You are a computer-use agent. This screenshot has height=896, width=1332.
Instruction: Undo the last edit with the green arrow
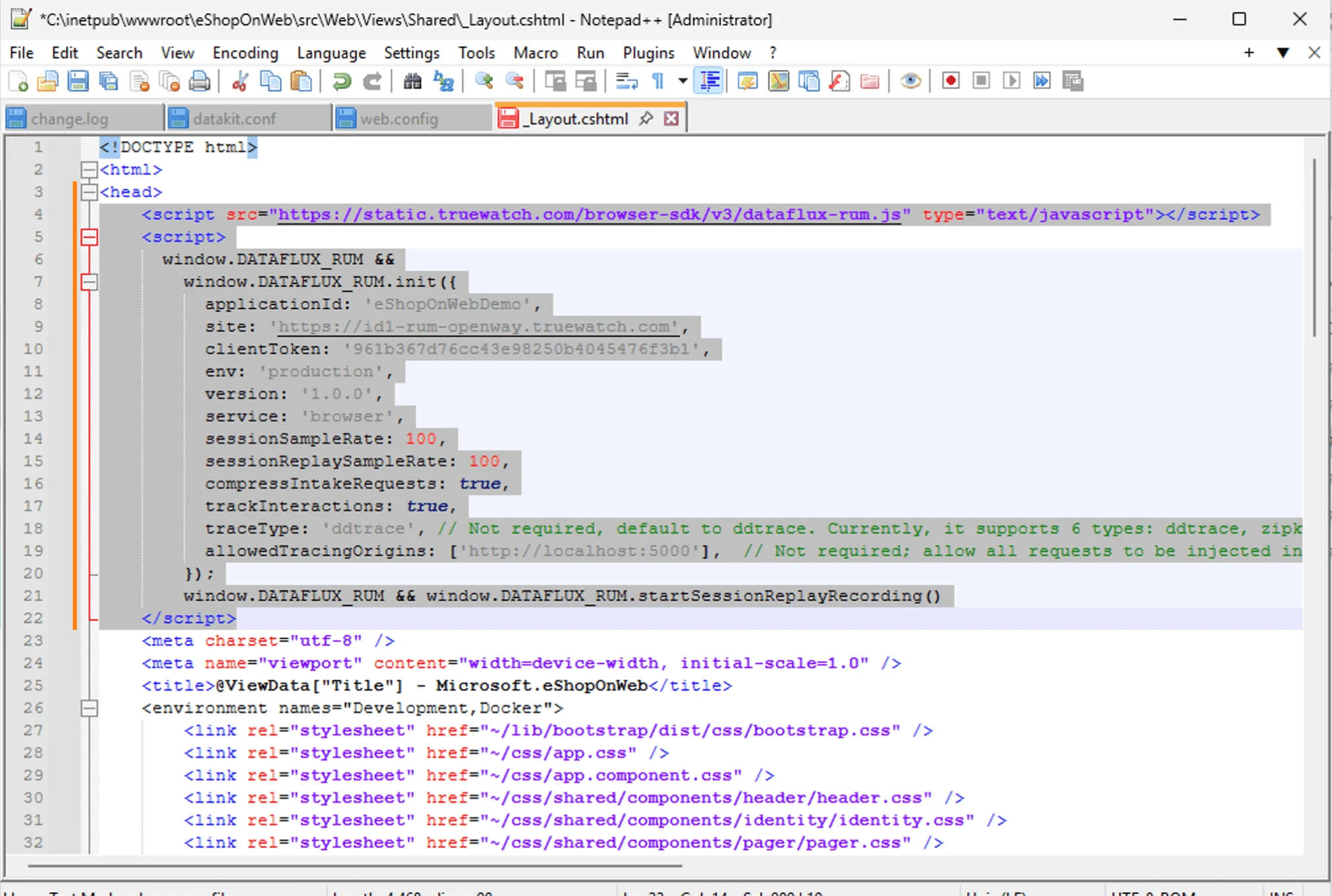[x=341, y=82]
